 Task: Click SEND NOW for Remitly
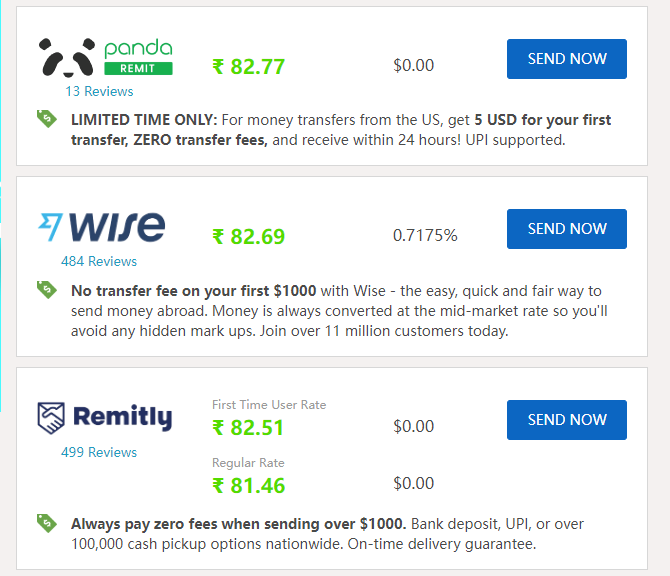[567, 420]
